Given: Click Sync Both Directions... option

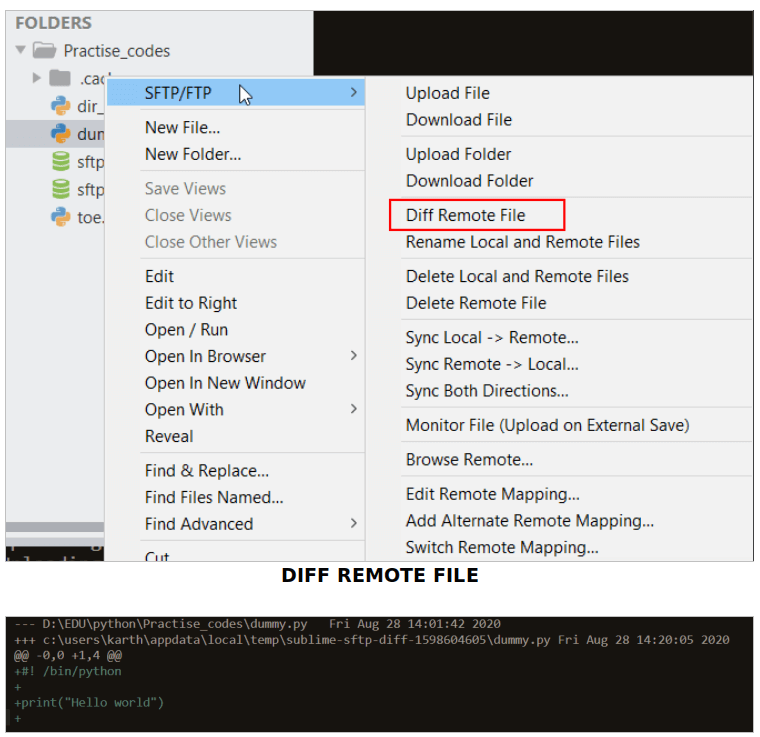Looking at the screenshot, I should point(486,390).
